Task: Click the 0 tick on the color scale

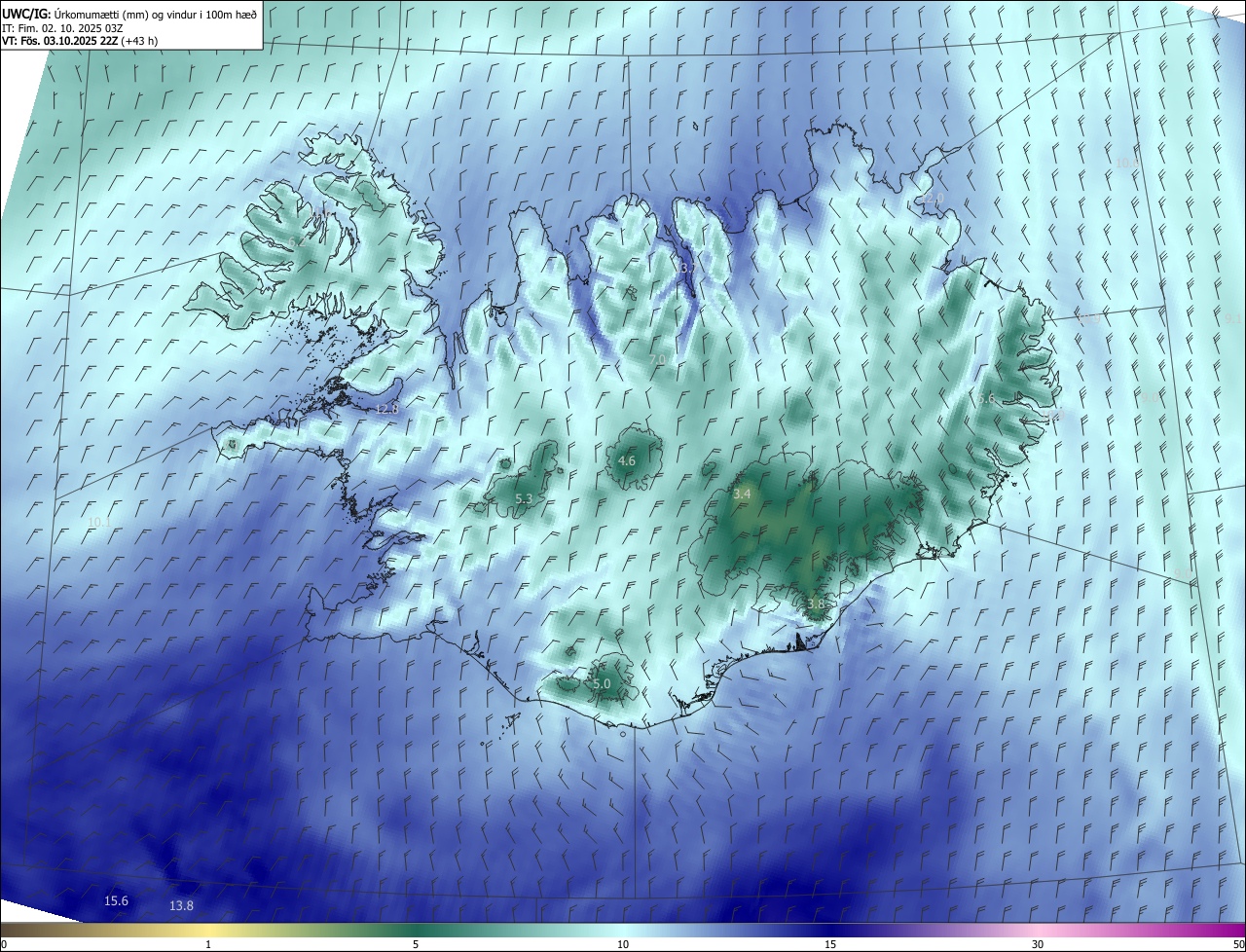Action: [x=4, y=944]
